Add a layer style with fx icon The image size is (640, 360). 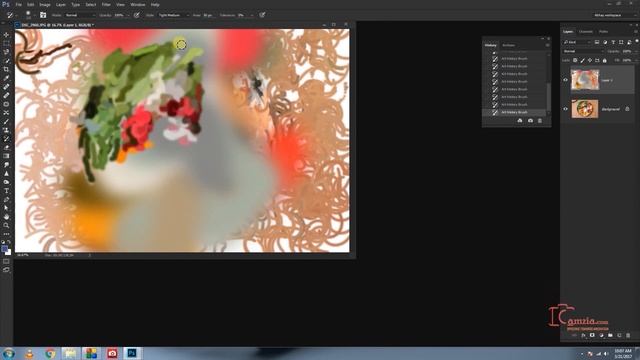tap(583, 336)
